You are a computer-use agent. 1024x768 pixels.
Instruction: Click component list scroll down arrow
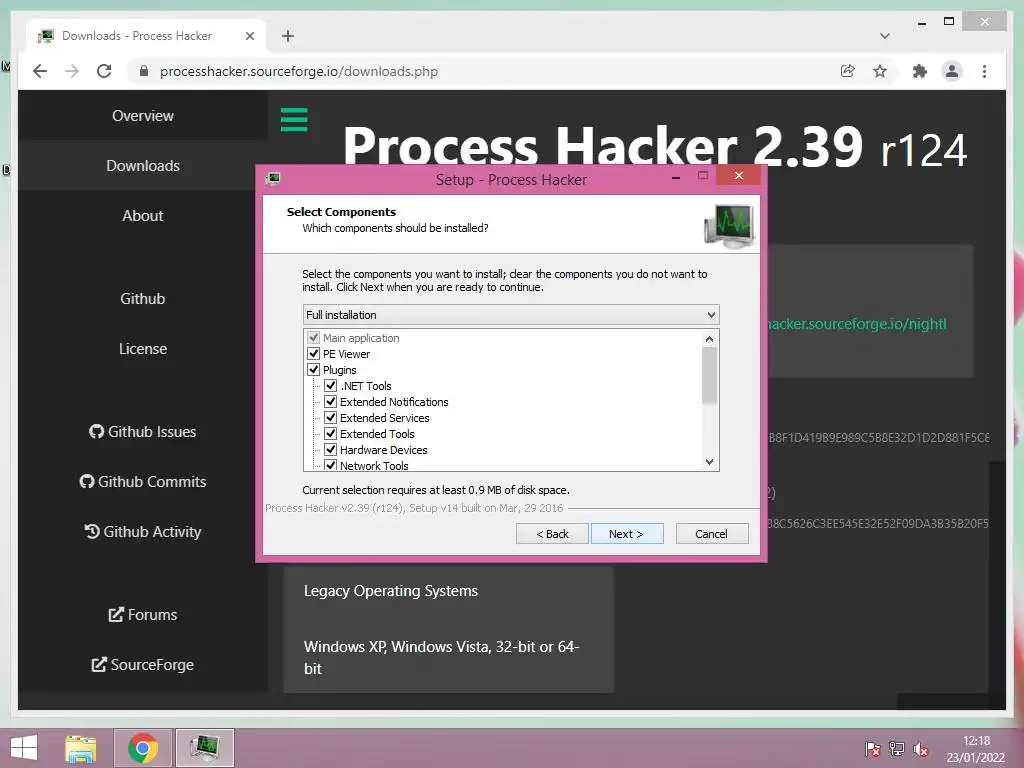[709, 462]
